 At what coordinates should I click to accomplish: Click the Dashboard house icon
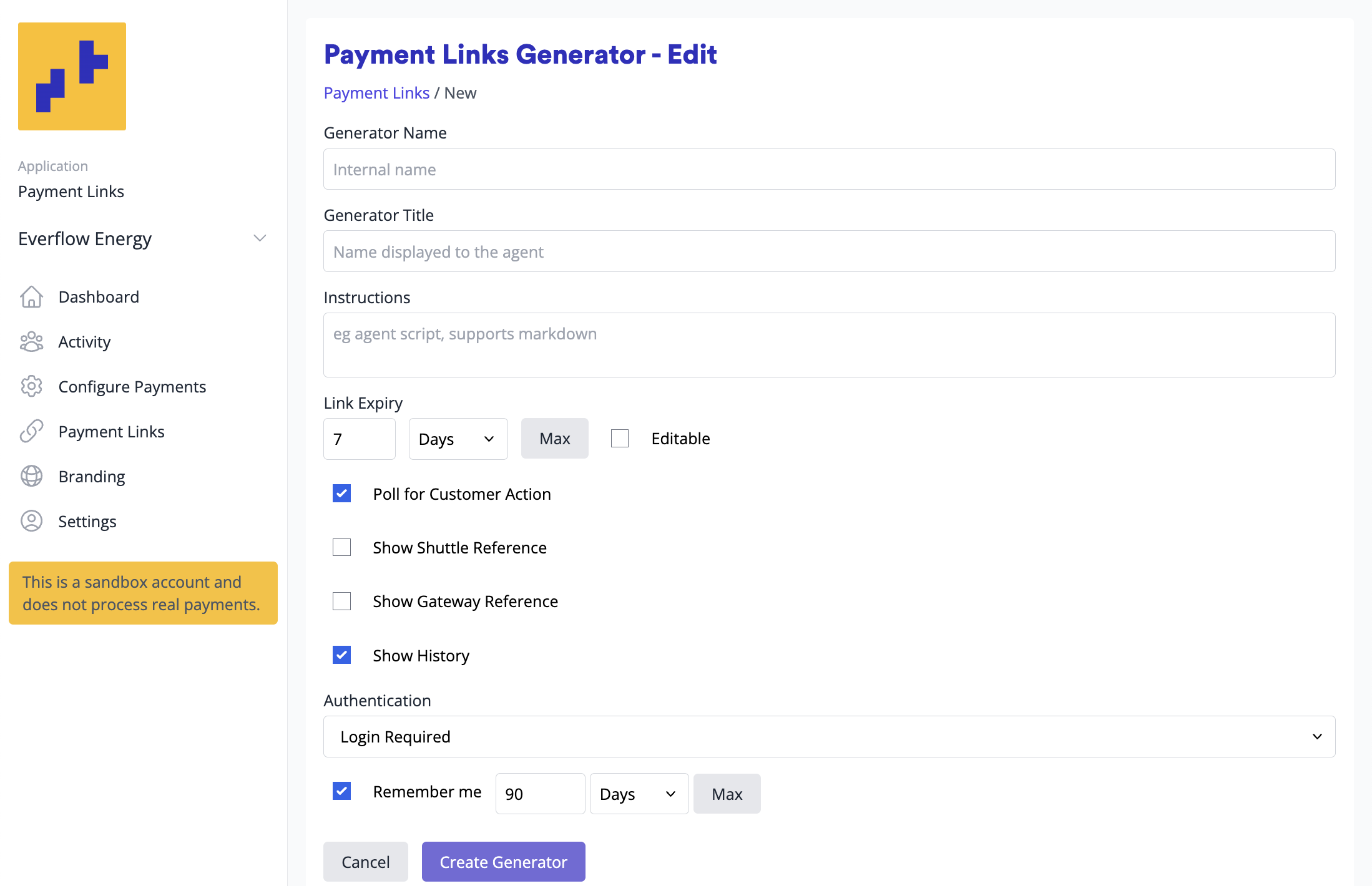click(x=31, y=297)
